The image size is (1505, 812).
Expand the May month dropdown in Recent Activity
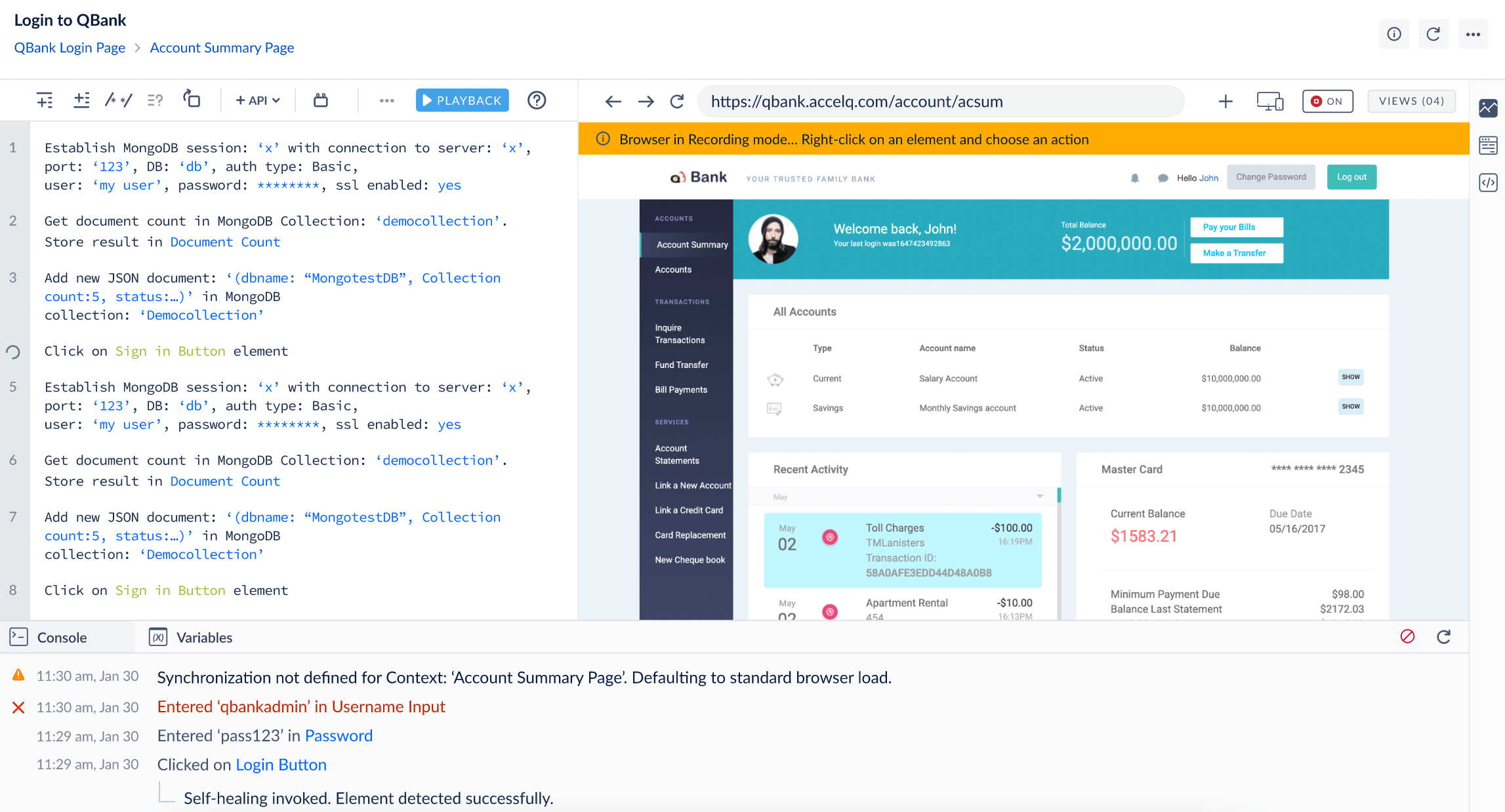(x=1040, y=497)
